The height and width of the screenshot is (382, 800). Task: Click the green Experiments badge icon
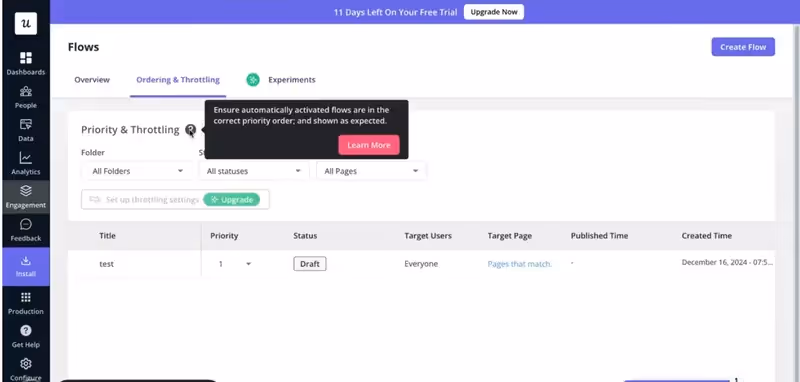(x=253, y=80)
